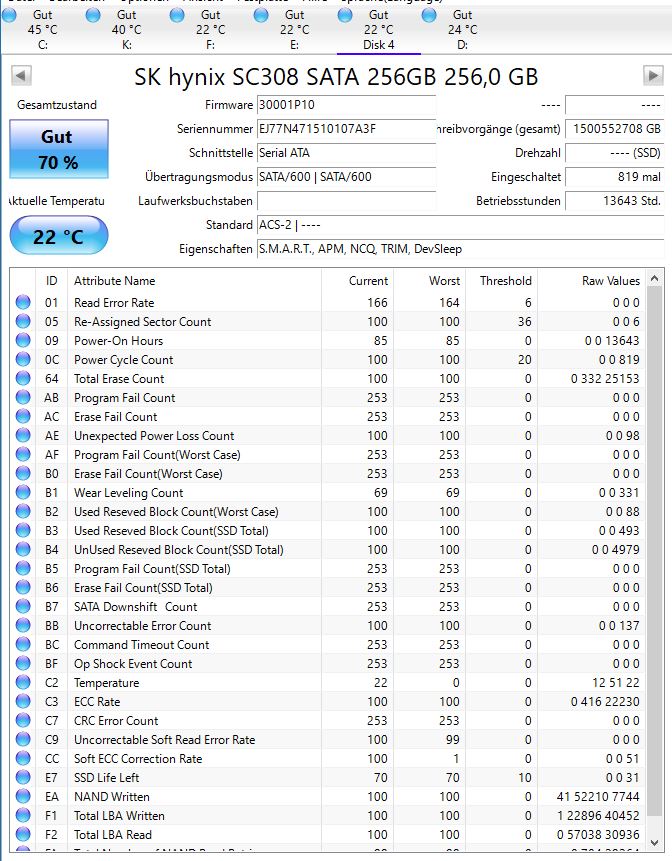Click the status icon of Power Cycle Count

[x=23, y=359]
